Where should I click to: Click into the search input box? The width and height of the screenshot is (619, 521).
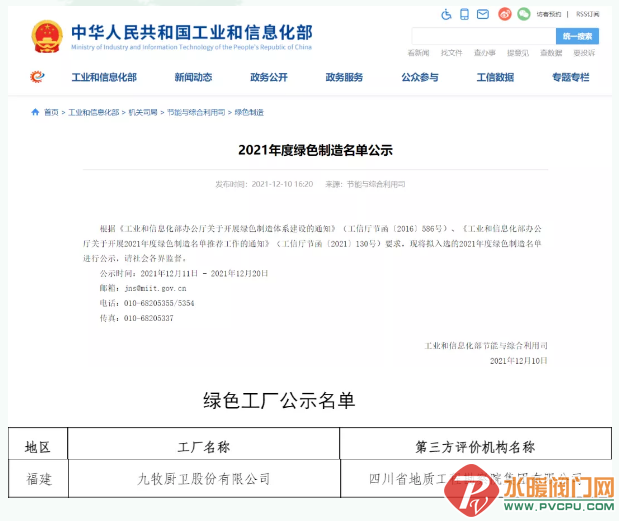tap(484, 36)
